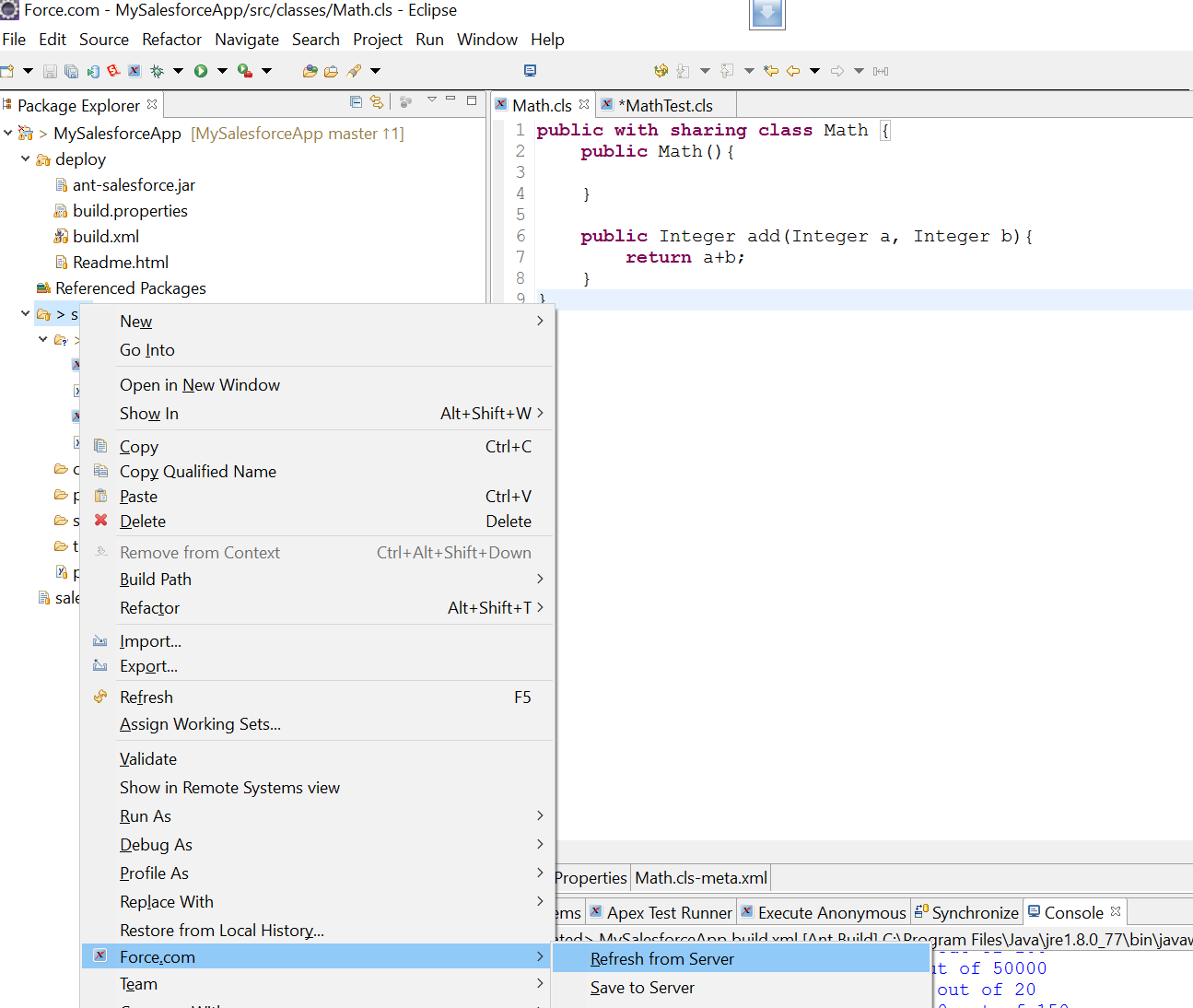The width and height of the screenshot is (1193, 1008).
Task: Click the Debug bug icon
Action: [x=157, y=71]
